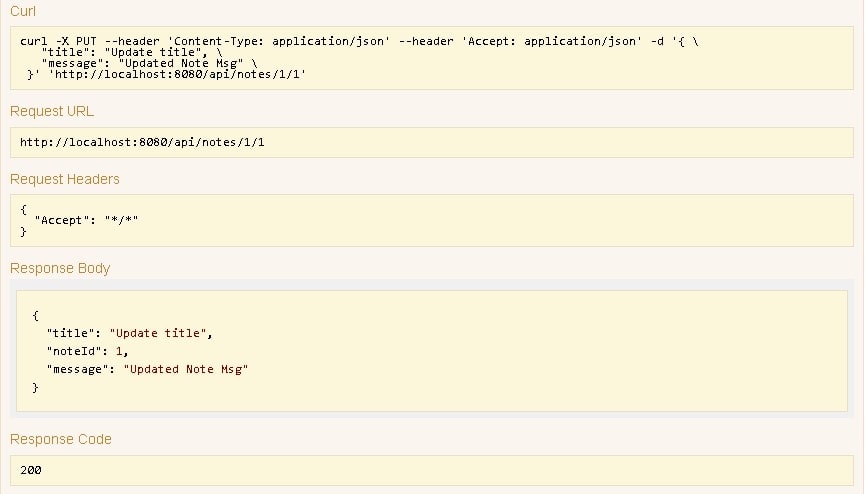This screenshot has width=866, height=494.
Task: Click the curl command code block
Action: [432, 58]
